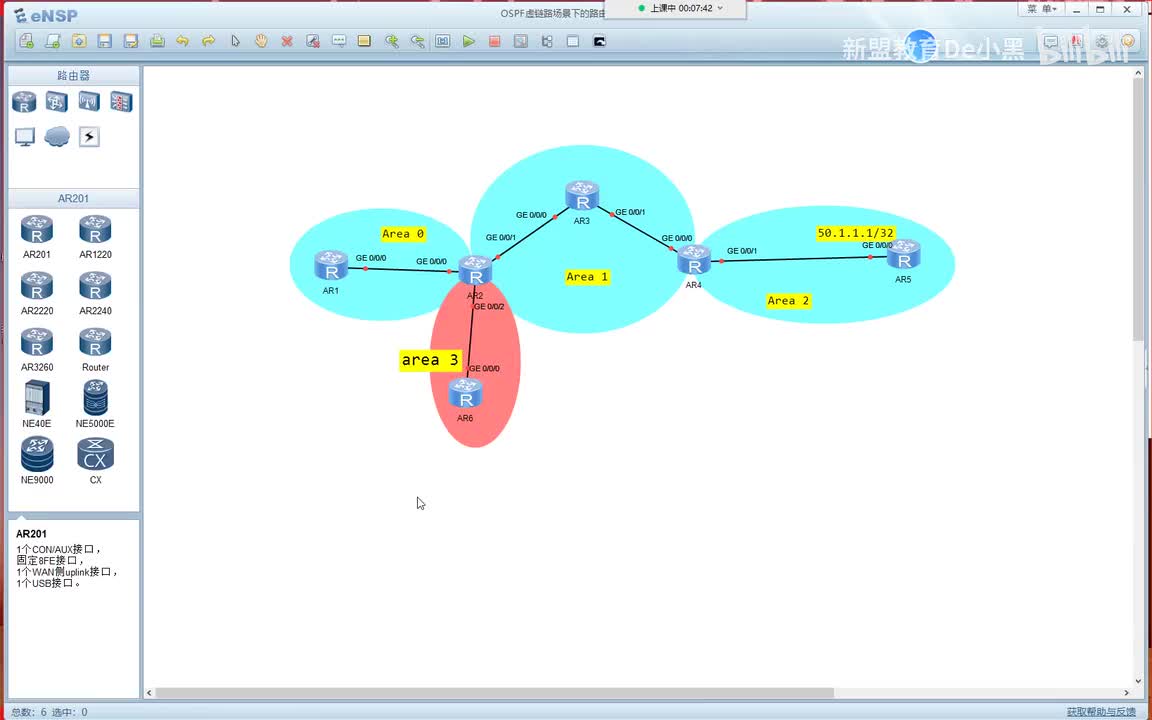
Task: Zoom out of the canvas
Action: pyautogui.click(x=417, y=41)
